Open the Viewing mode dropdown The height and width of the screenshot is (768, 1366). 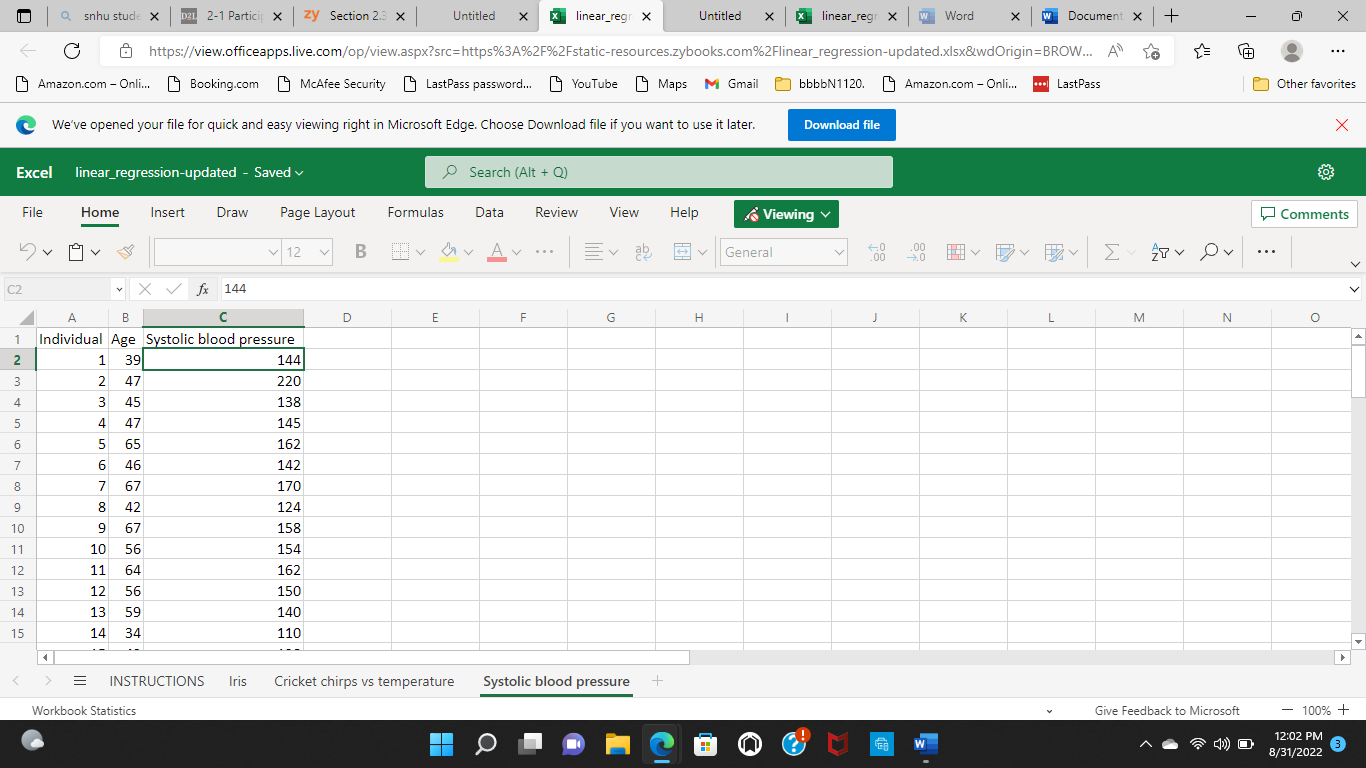point(786,214)
